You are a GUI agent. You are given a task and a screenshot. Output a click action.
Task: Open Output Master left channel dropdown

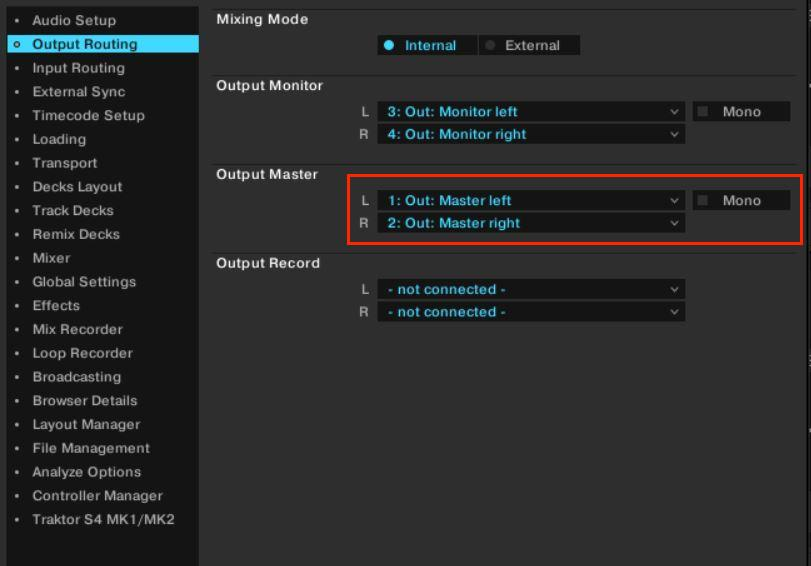click(x=531, y=201)
